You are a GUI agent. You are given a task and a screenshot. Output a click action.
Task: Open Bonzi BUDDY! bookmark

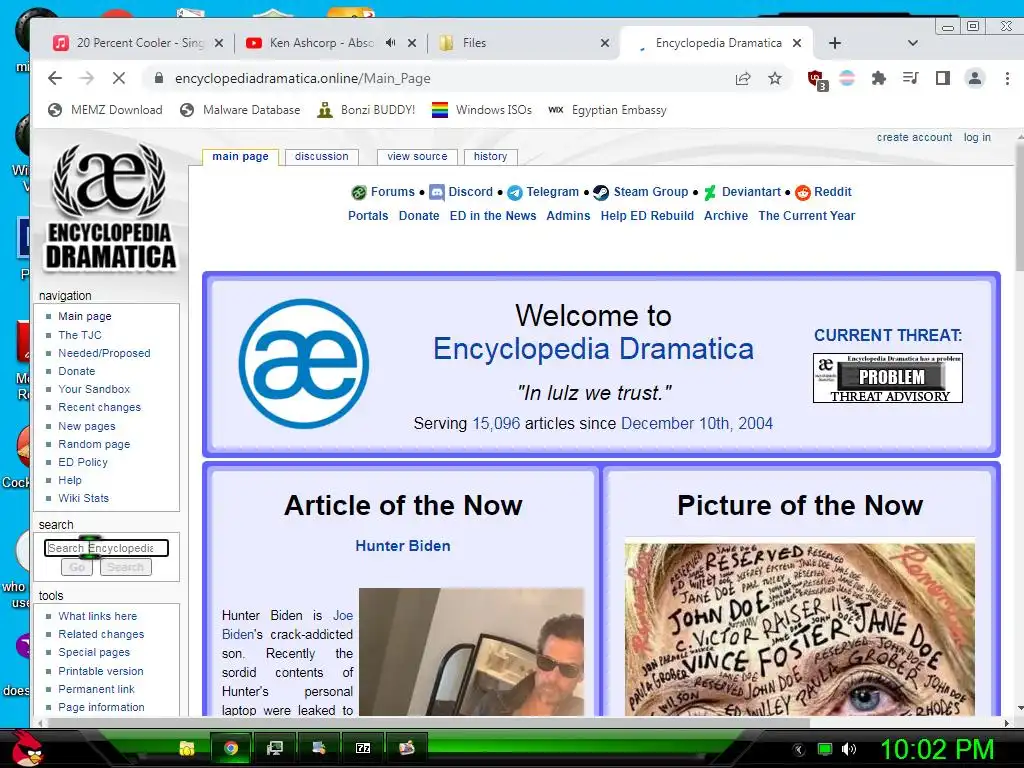[366, 110]
